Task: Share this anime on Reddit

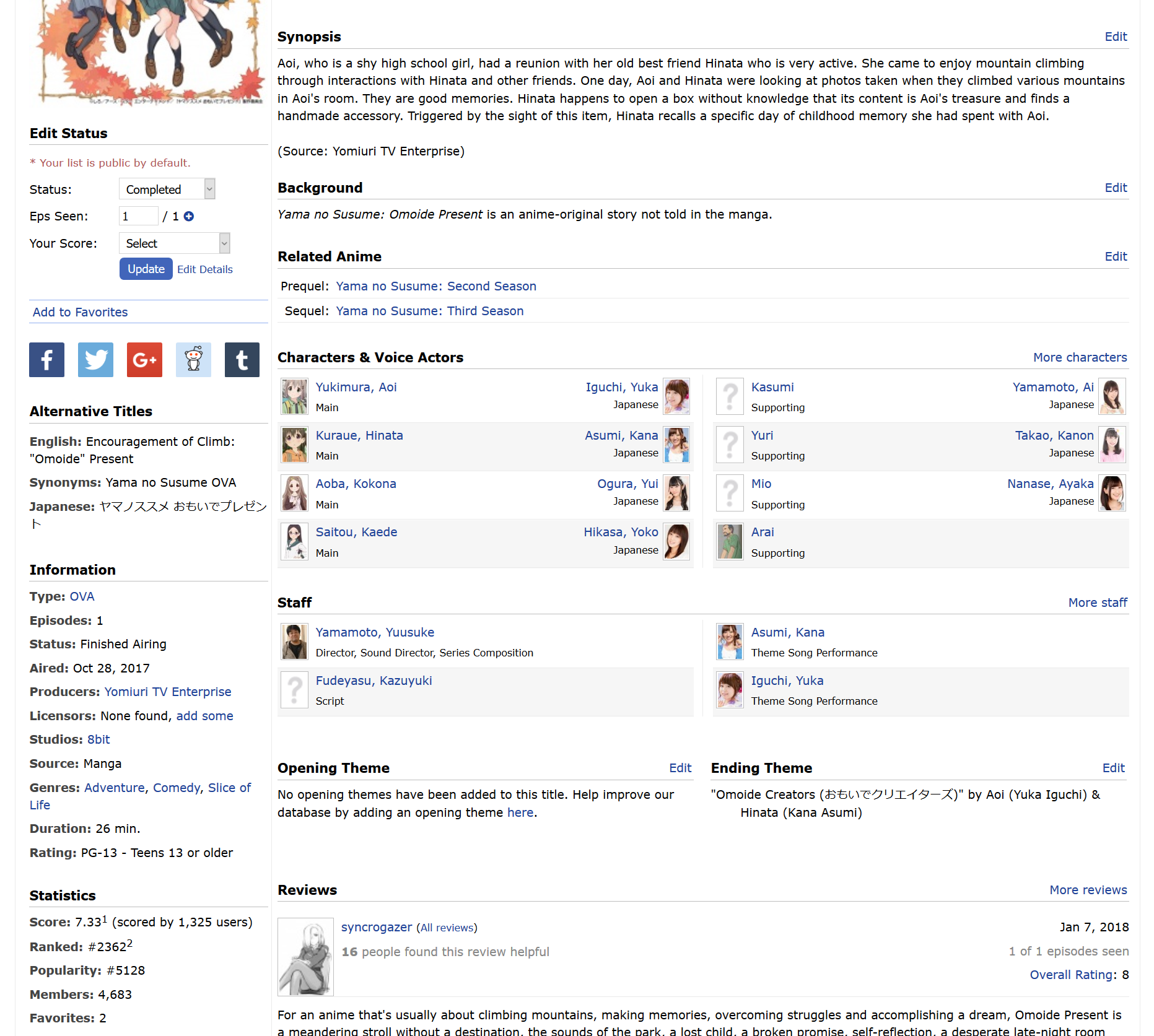Action: click(193, 360)
